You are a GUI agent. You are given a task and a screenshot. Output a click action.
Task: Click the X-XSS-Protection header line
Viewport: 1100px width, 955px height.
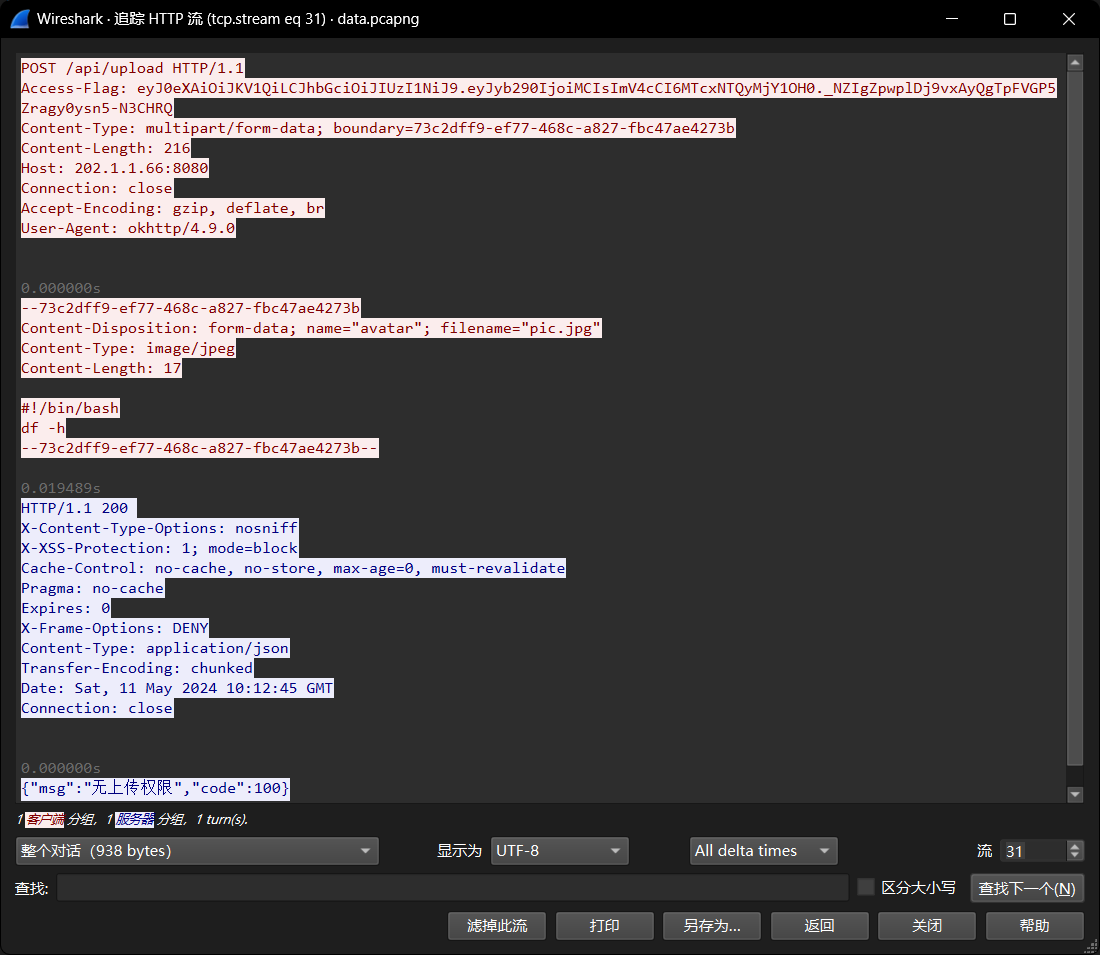point(159,548)
